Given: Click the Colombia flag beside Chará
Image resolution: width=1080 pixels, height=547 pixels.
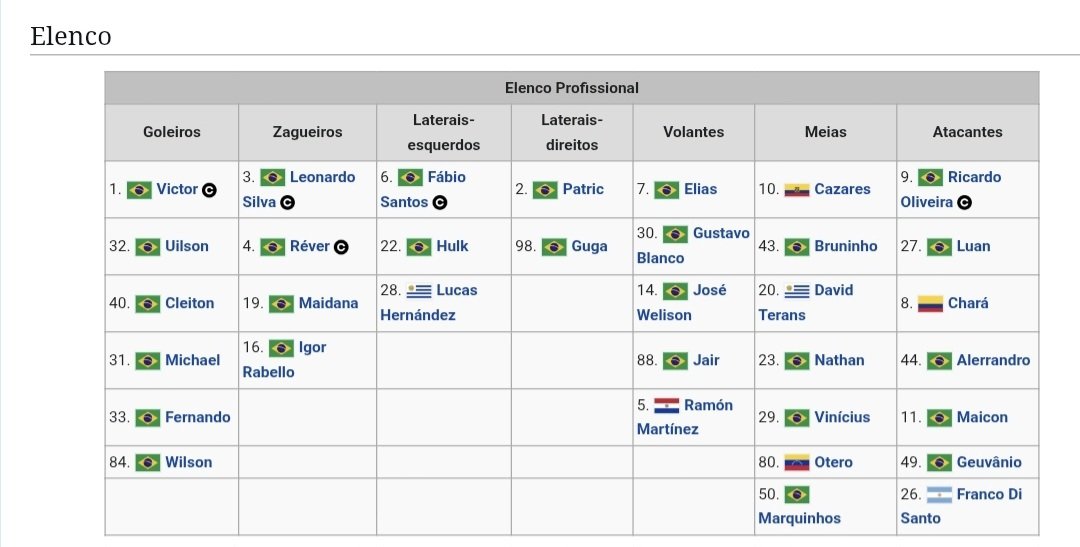Looking at the screenshot, I should 930,304.
